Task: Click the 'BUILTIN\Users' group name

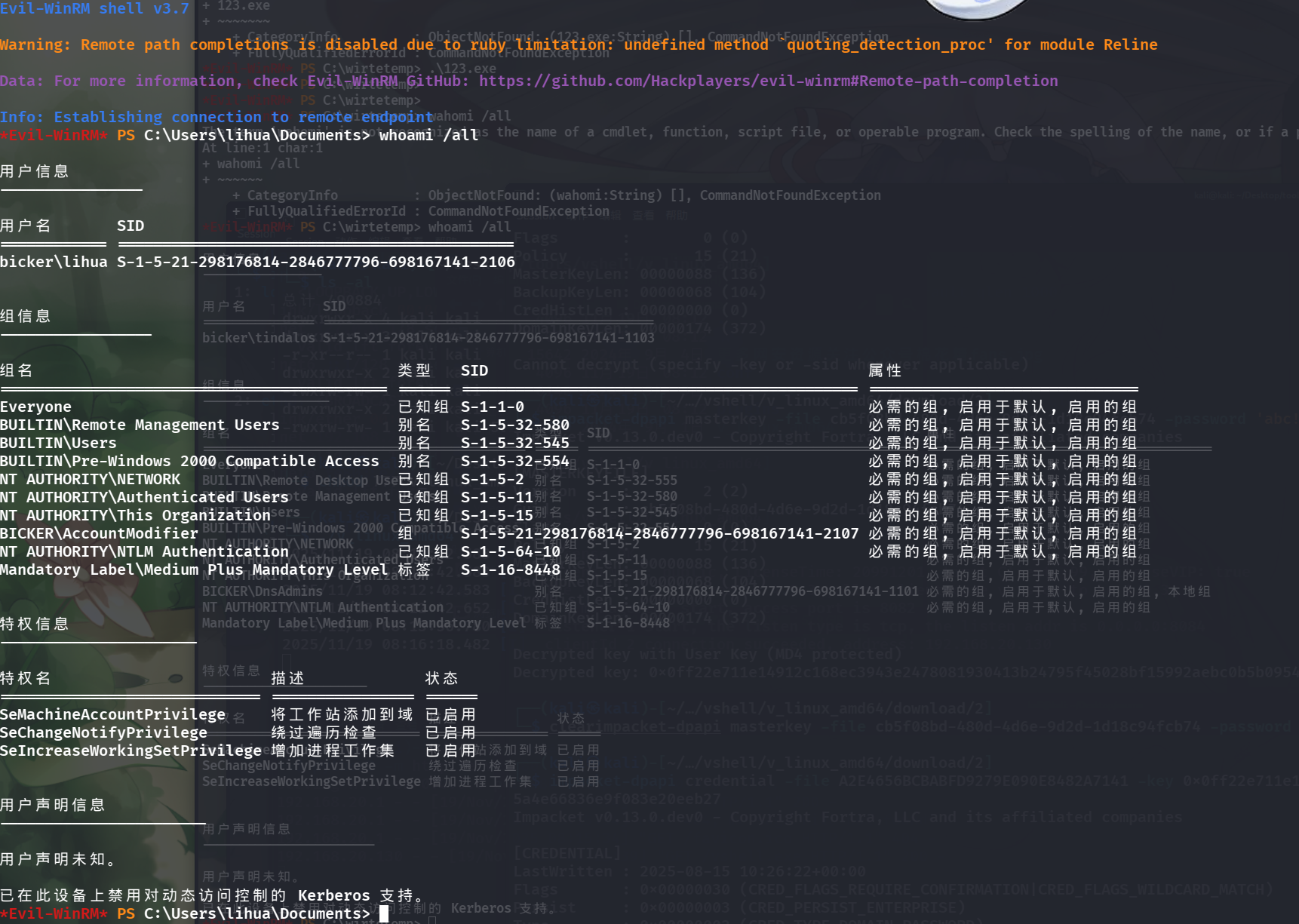Action: point(58,443)
